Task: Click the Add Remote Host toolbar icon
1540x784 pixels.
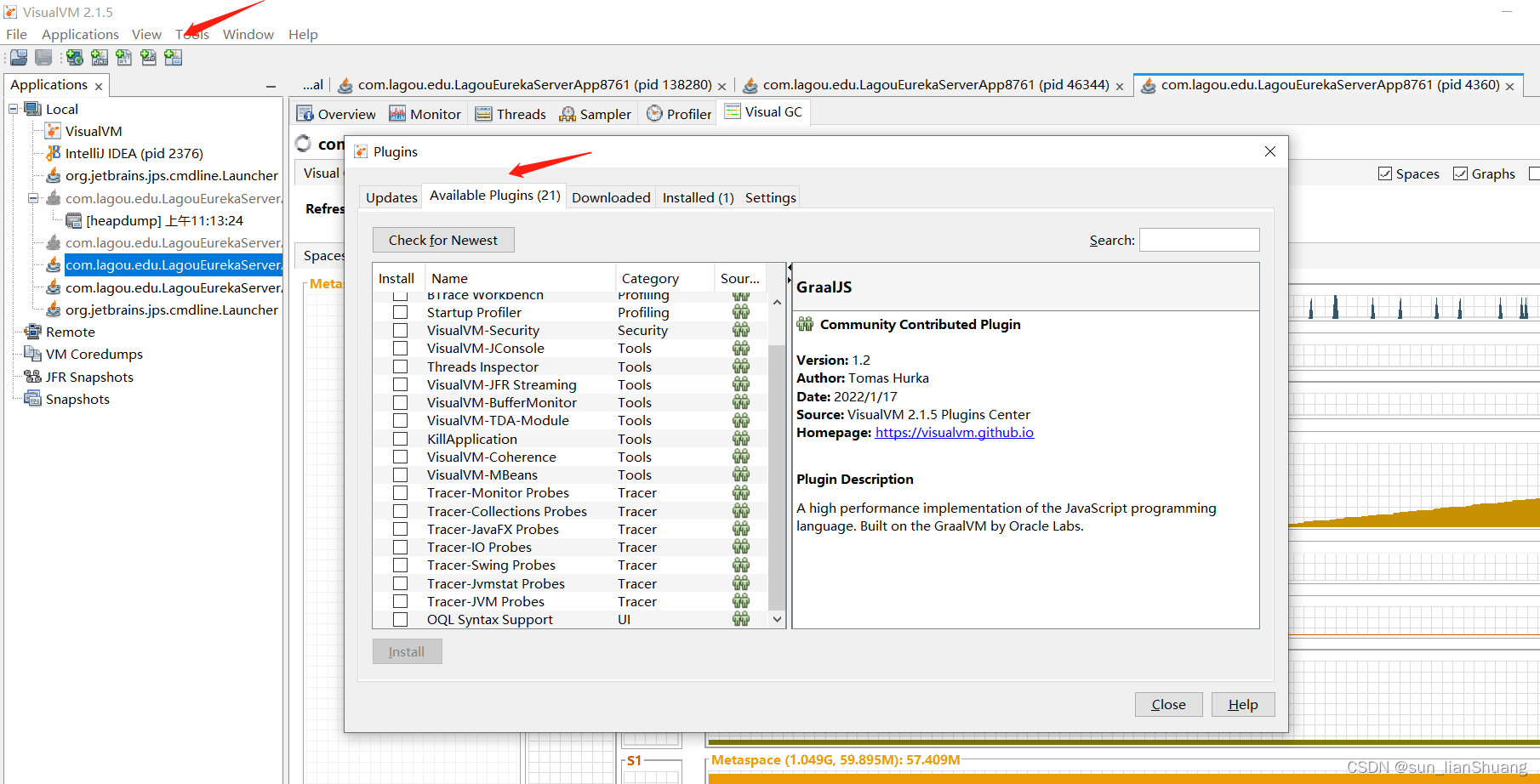Action: [x=75, y=57]
